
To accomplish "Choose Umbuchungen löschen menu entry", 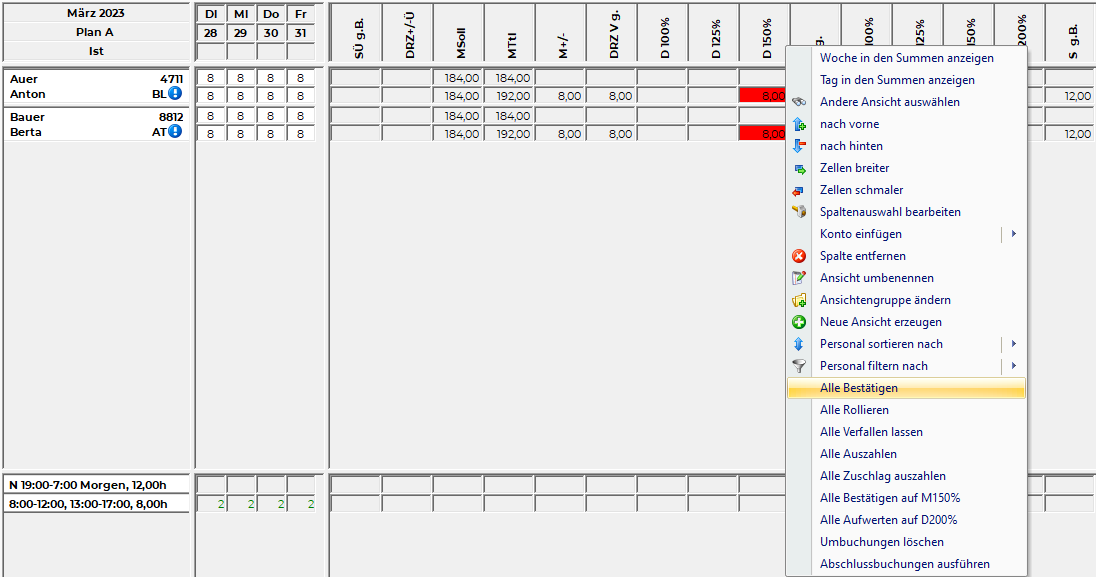I will pyautogui.click(x=881, y=542).
